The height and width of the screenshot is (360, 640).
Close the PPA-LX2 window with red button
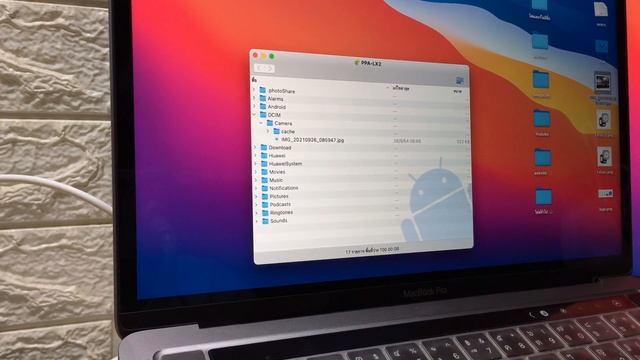[256, 55]
